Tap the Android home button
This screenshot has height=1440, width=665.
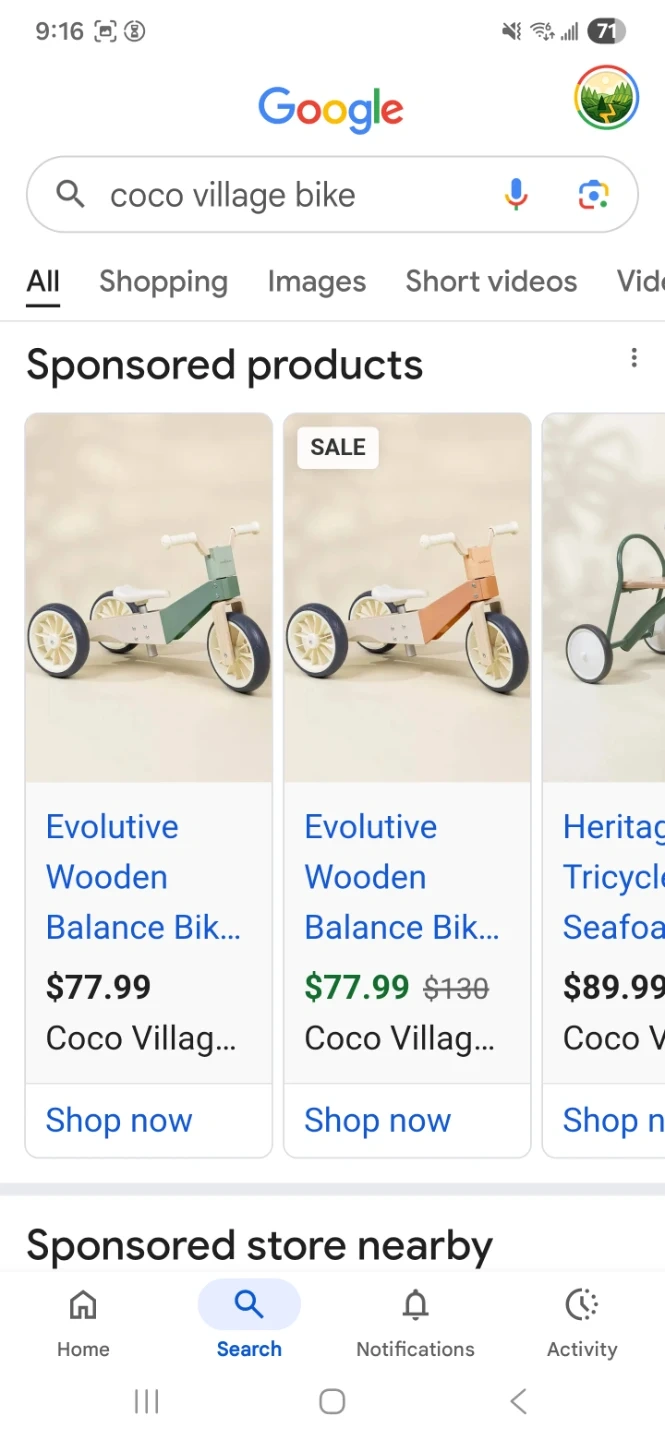332,1402
